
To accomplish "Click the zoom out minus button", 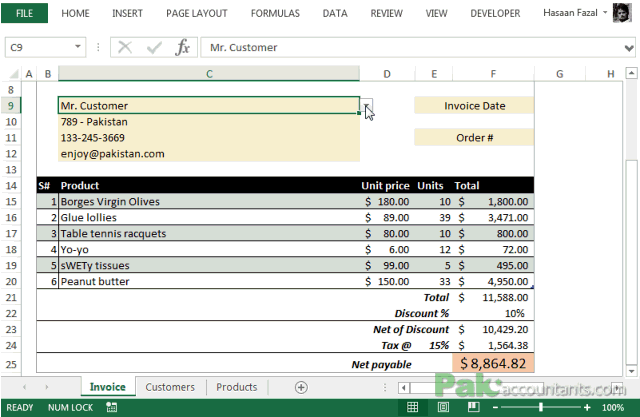I will point(495,407).
